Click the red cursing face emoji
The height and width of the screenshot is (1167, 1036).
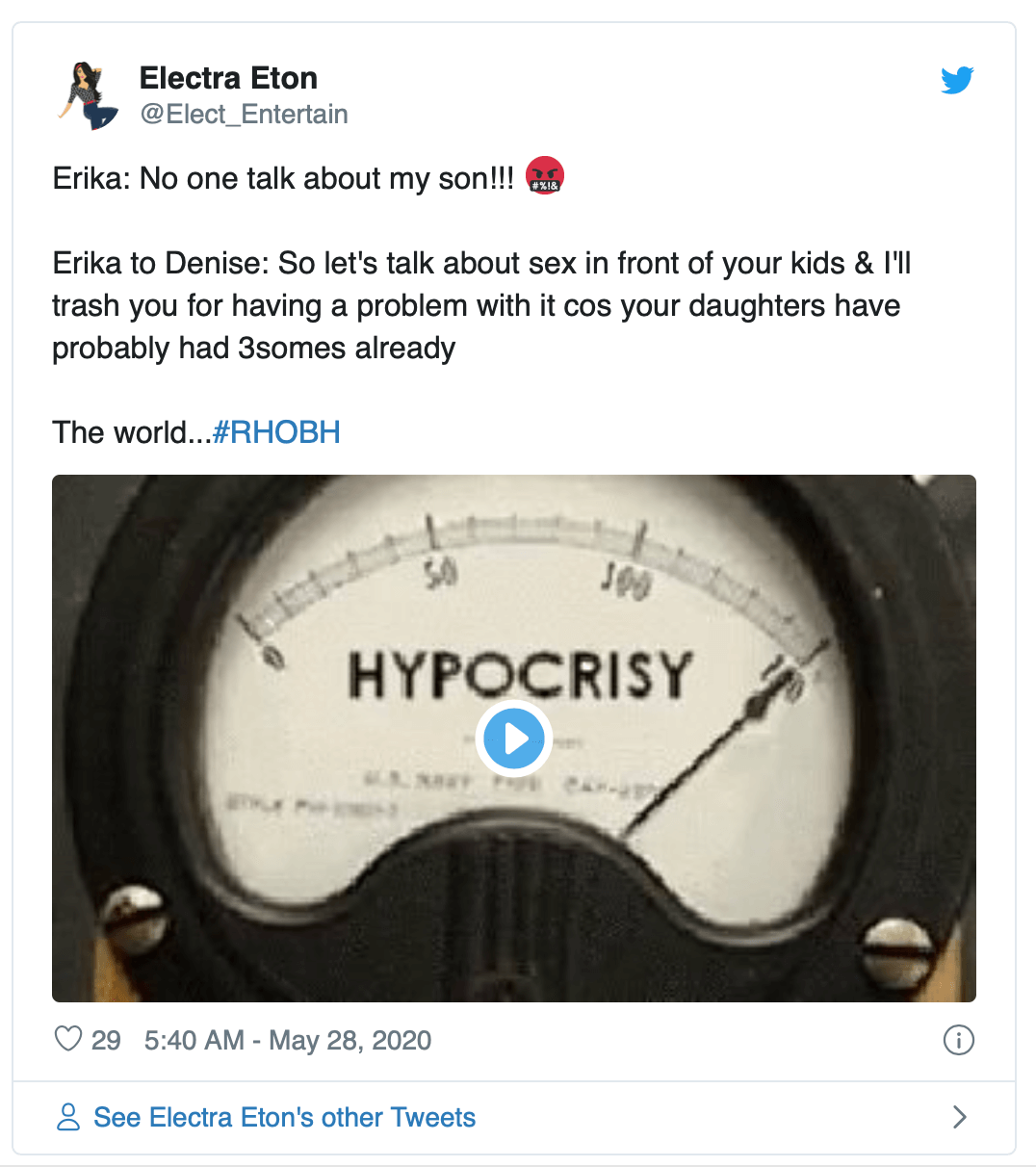[545, 178]
